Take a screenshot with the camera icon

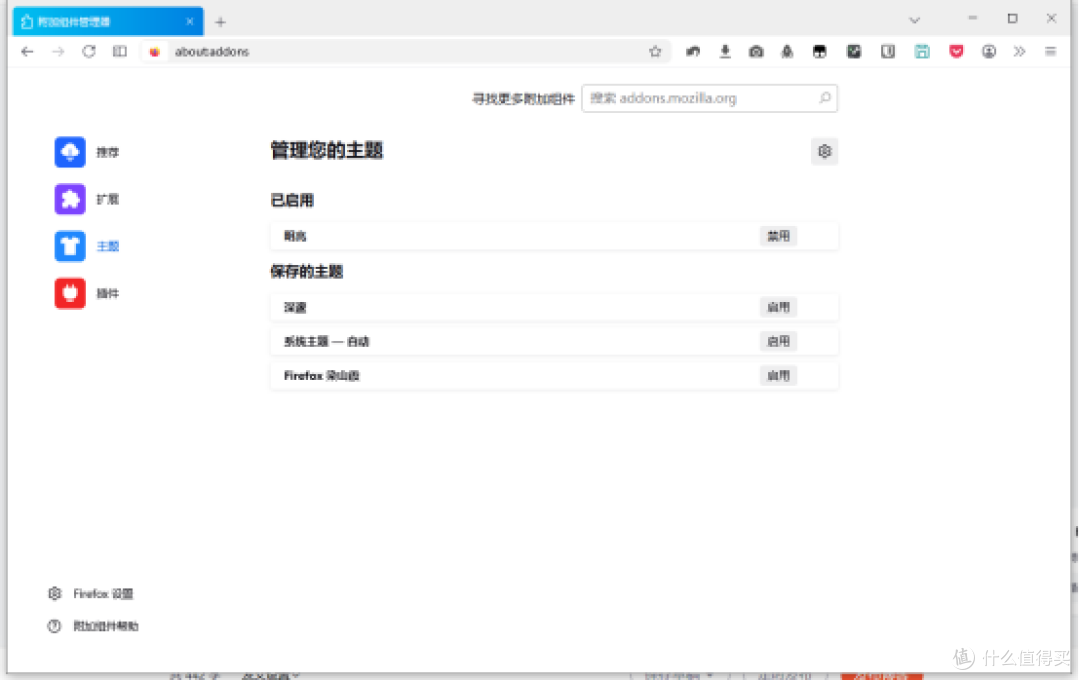[x=756, y=52]
